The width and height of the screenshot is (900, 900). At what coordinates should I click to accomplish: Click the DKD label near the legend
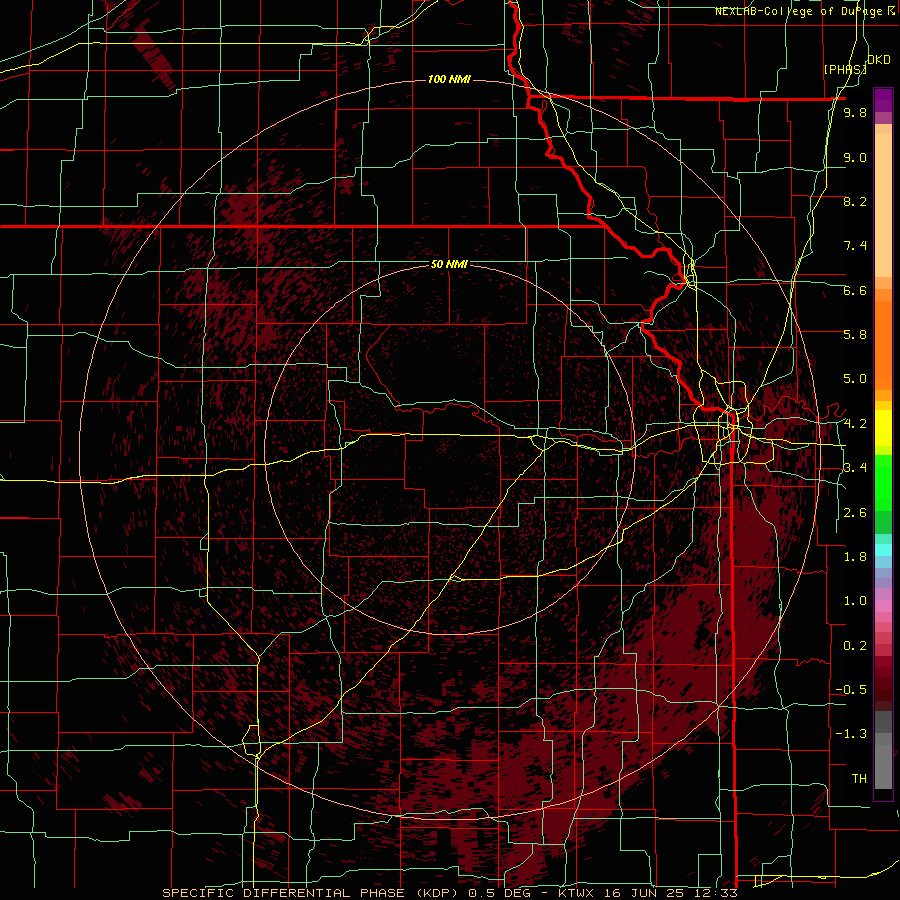pyautogui.click(x=879, y=60)
